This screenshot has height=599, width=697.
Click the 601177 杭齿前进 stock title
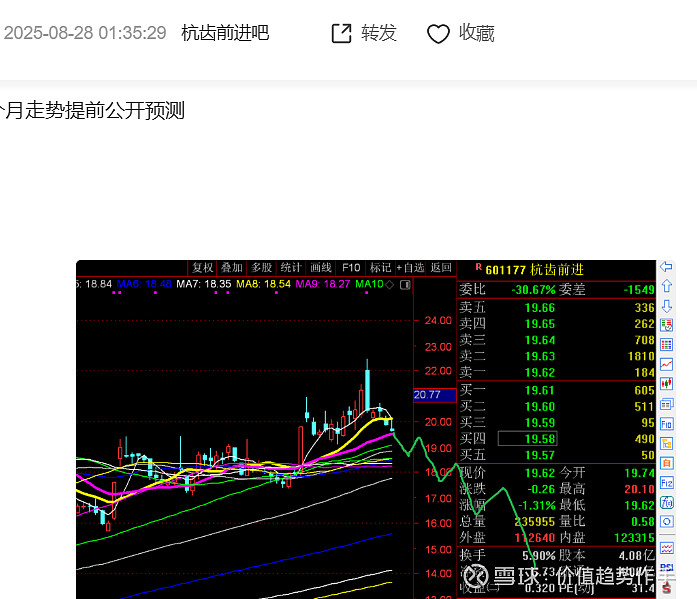(x=534, y=270)
